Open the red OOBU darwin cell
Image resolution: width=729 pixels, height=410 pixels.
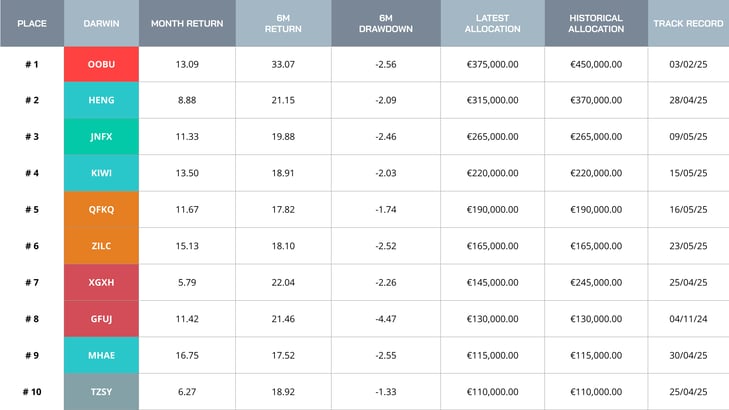(101, 64)
